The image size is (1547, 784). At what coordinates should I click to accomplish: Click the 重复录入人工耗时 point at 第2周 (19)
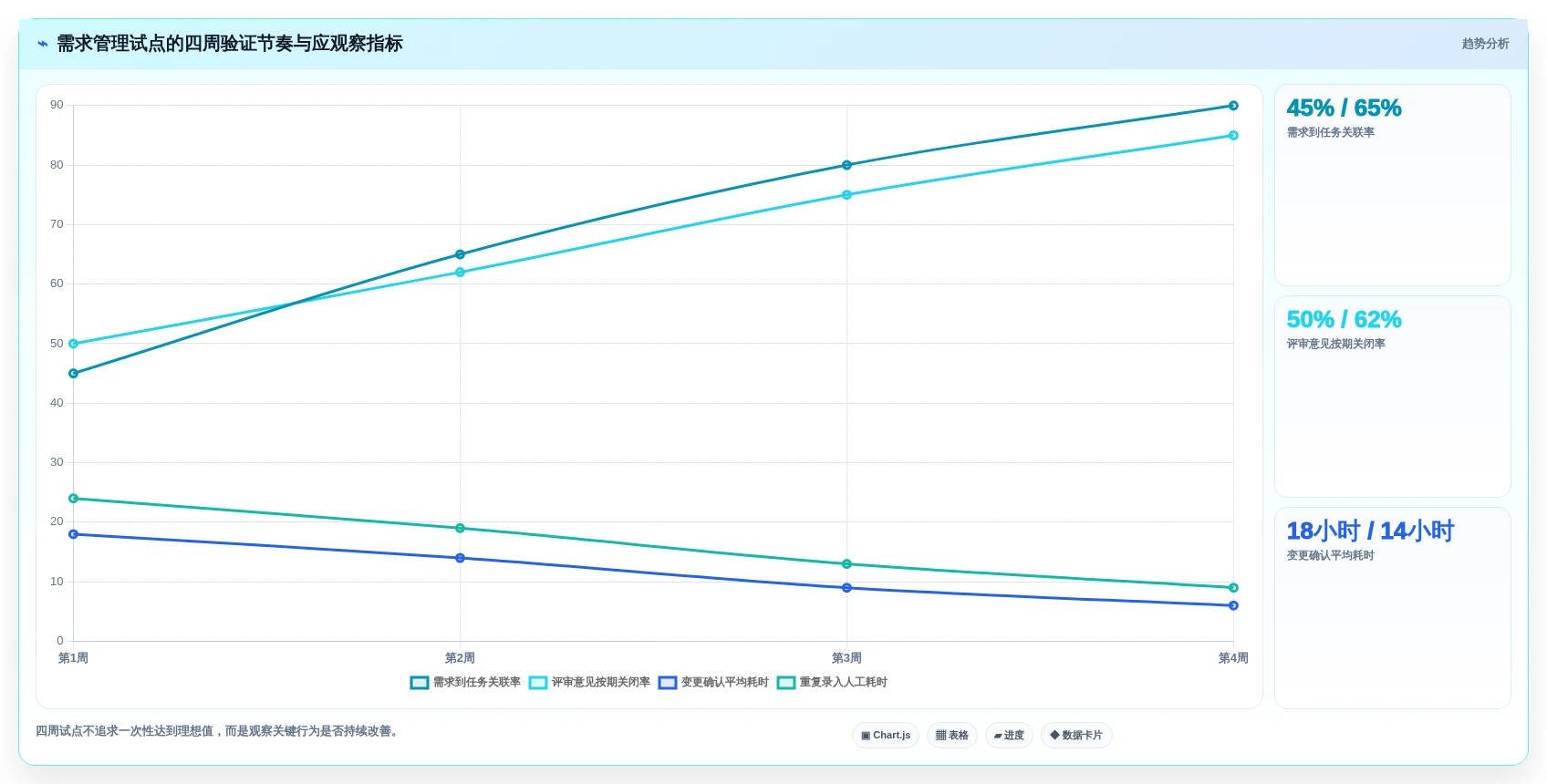pyautogui.click(x=460, y=529)
